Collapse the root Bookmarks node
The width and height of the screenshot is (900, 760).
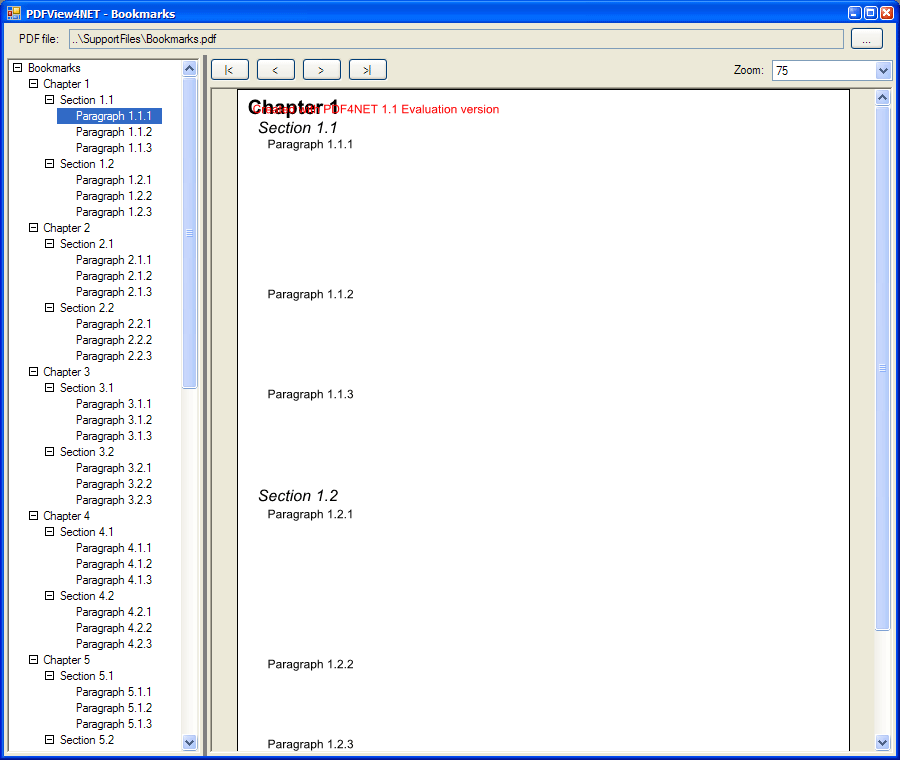point(17,68)
